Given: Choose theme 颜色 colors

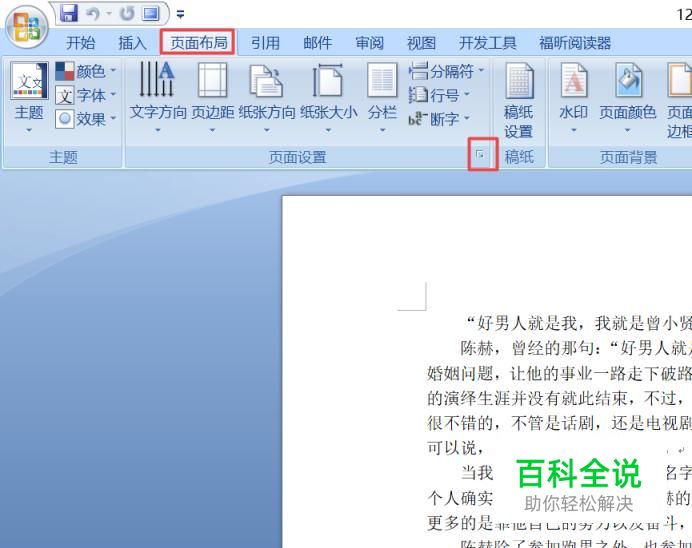Looking at the screenshot, I should click(x=86, y=71).
